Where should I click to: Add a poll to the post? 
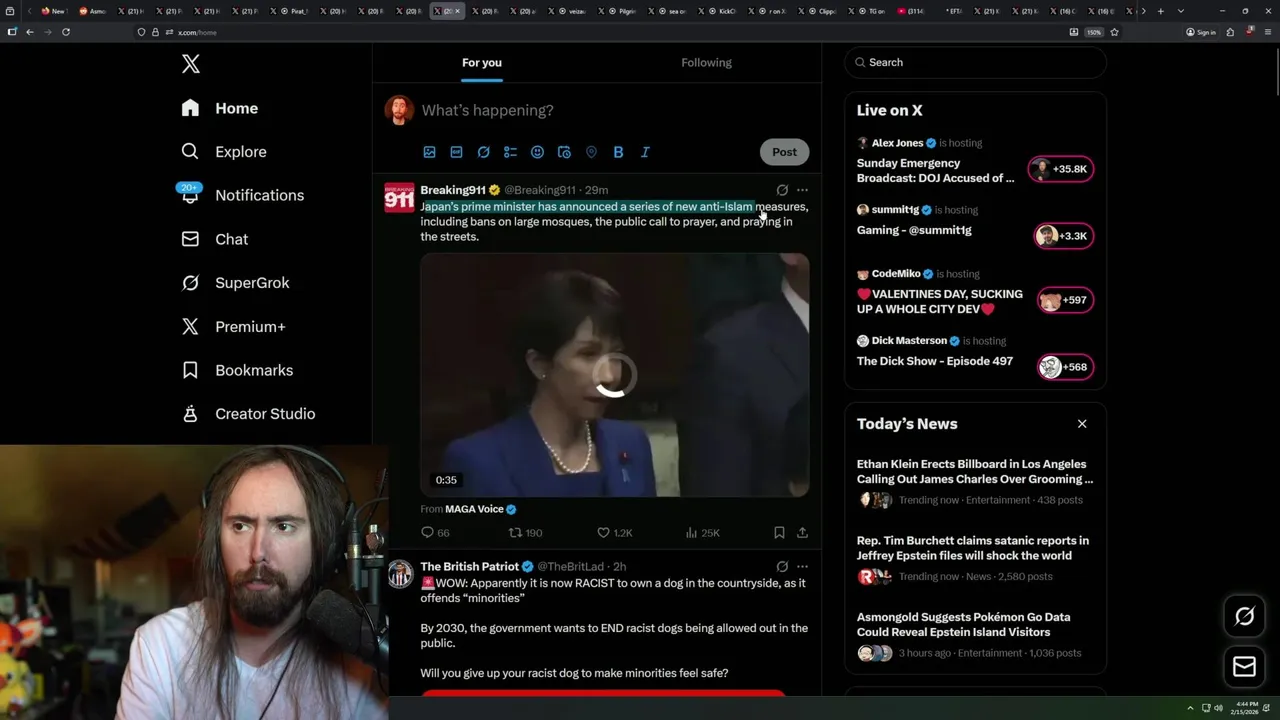coord(510,152)
